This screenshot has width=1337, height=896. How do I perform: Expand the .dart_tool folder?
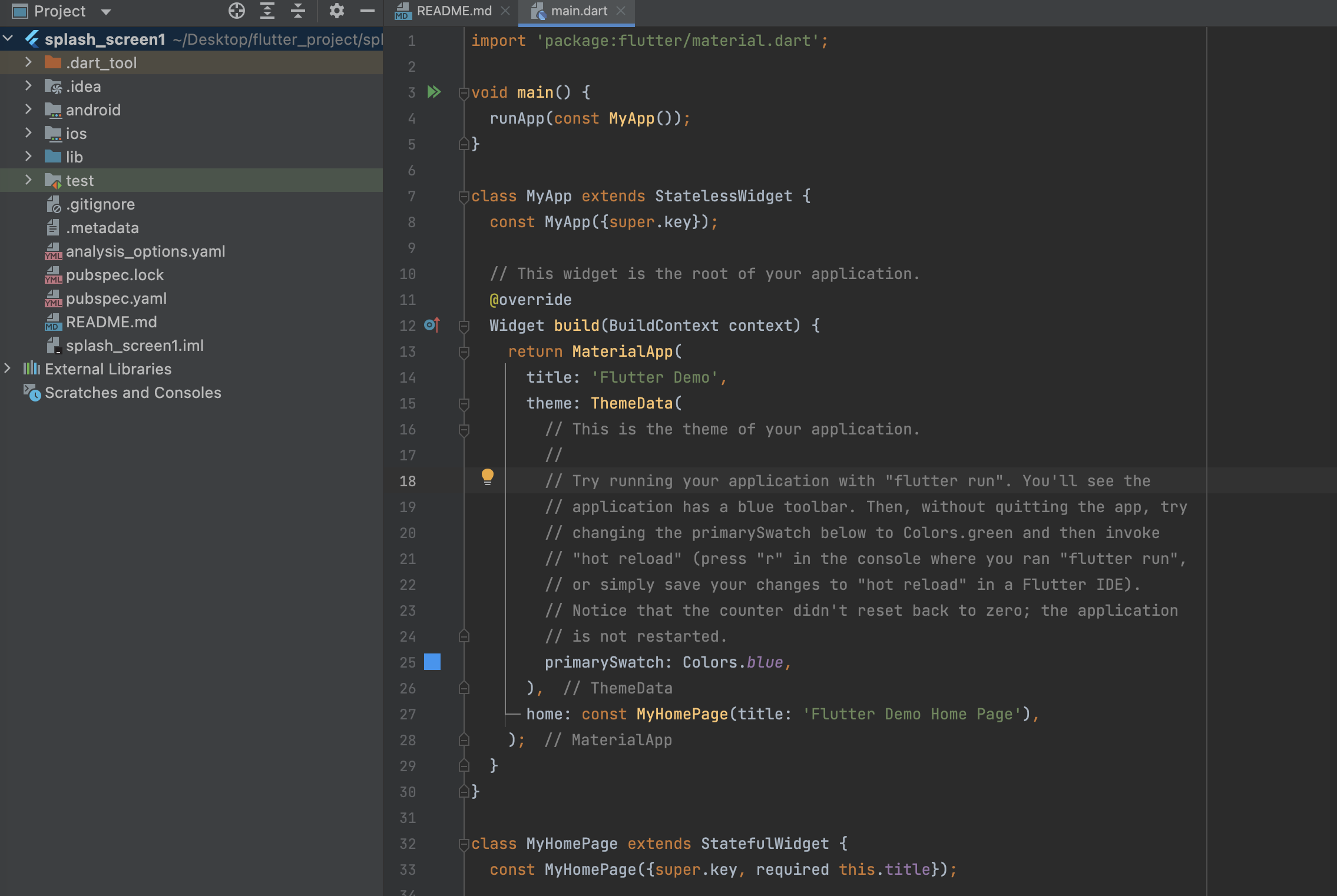coord(28,62)
